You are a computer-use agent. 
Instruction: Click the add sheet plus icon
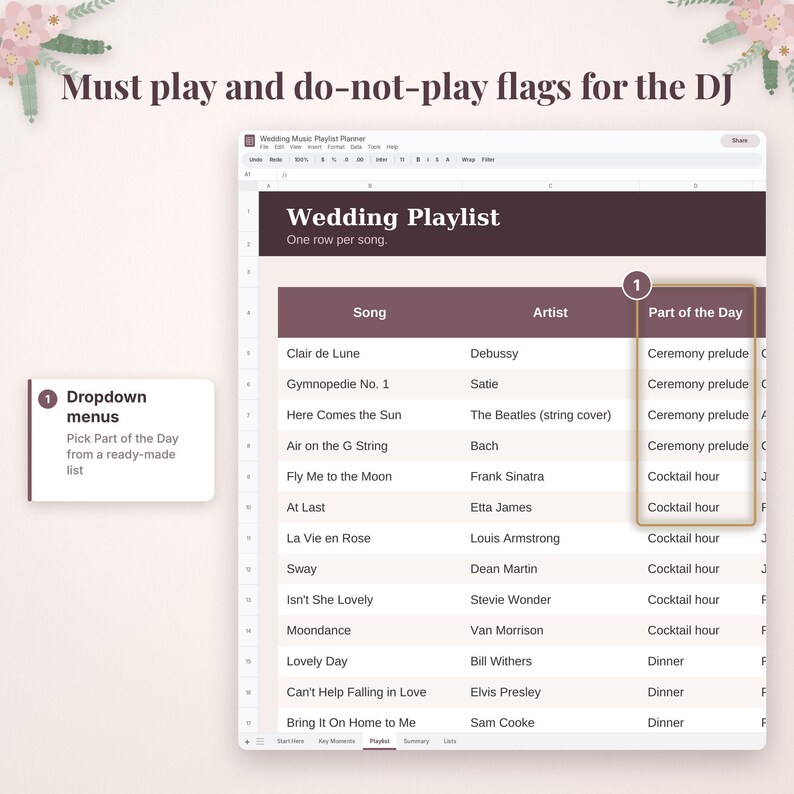tap(247, 741)
